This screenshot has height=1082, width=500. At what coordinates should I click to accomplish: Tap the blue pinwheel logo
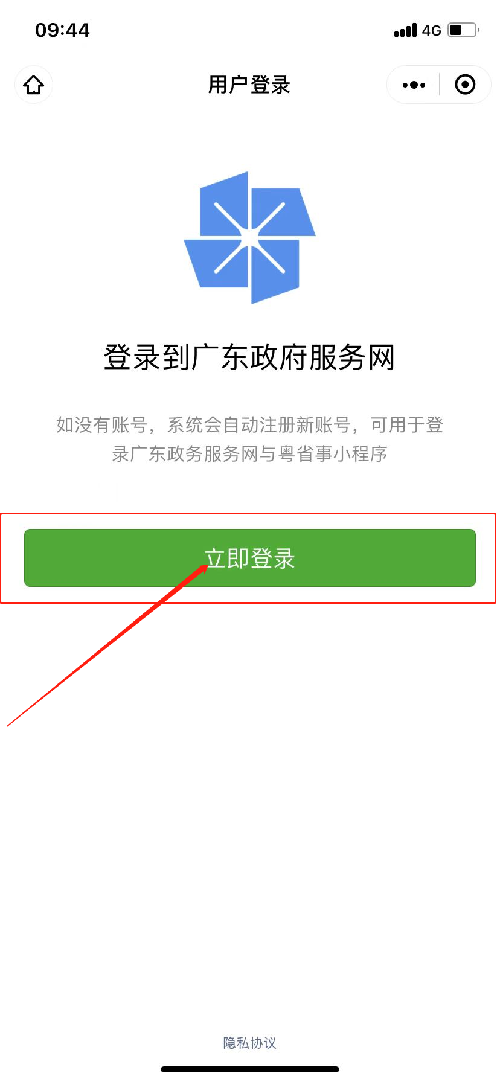[x=250, y=237]
